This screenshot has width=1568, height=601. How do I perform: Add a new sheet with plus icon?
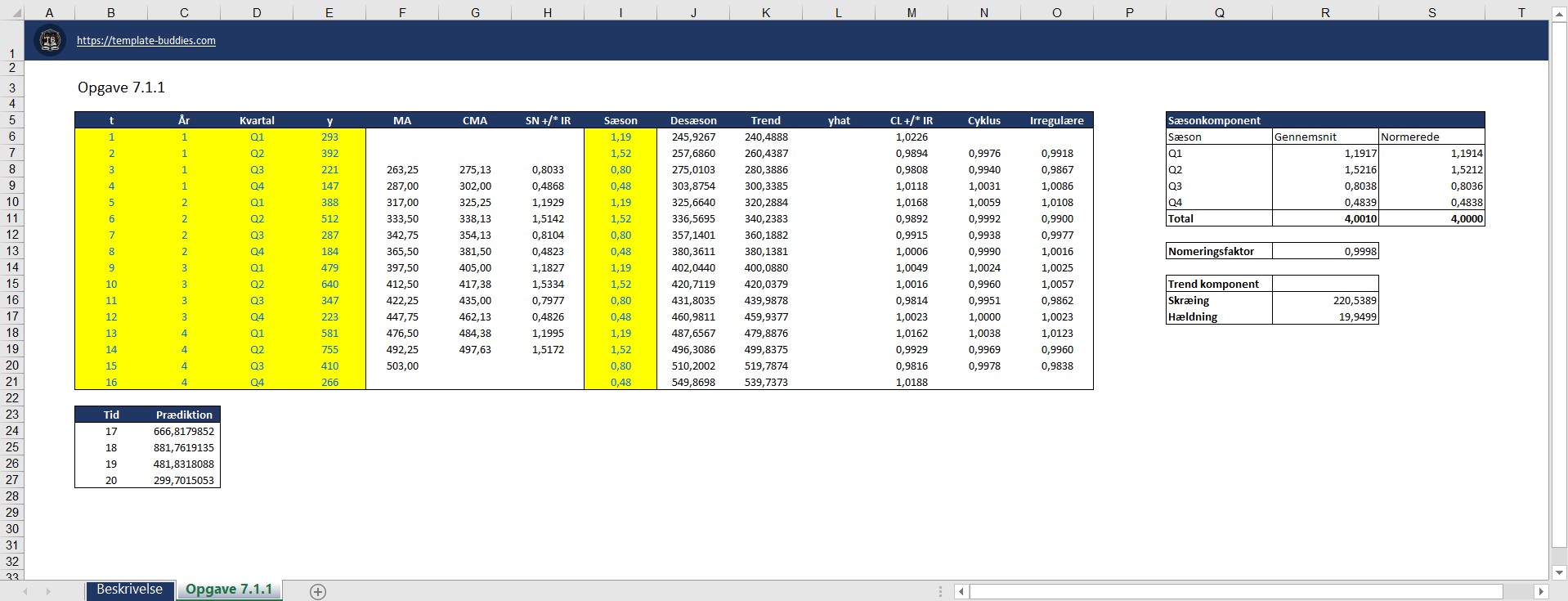click(318, 592)
